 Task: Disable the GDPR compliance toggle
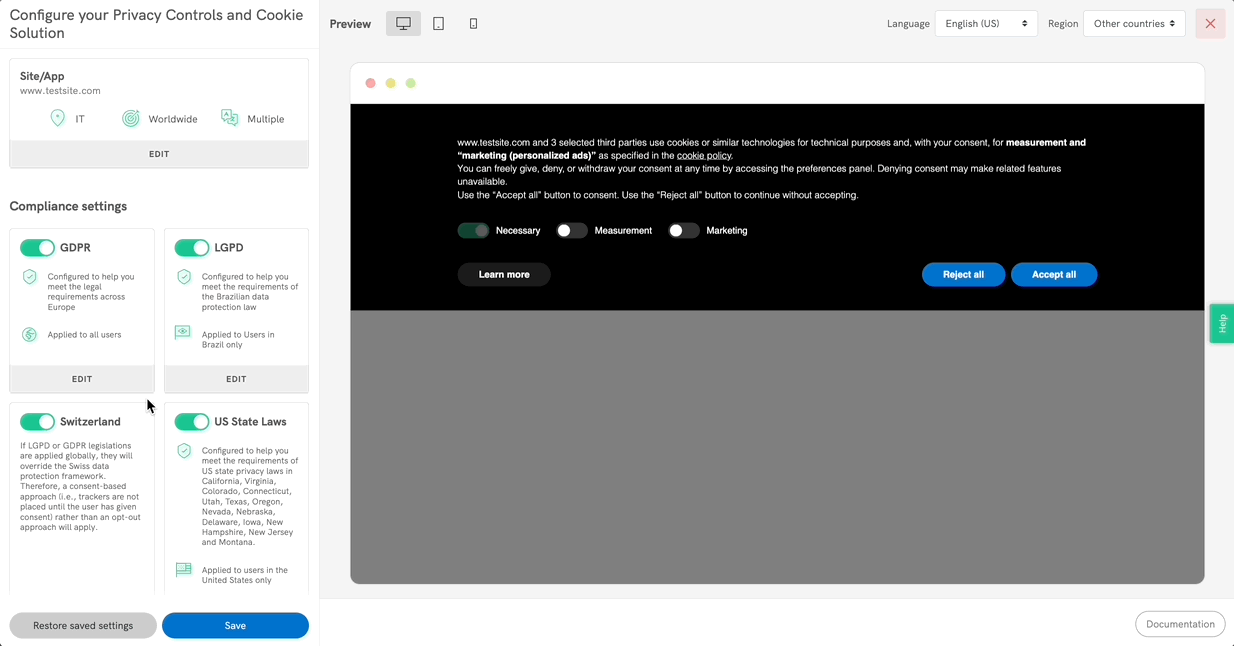click(x=38, y=247)
